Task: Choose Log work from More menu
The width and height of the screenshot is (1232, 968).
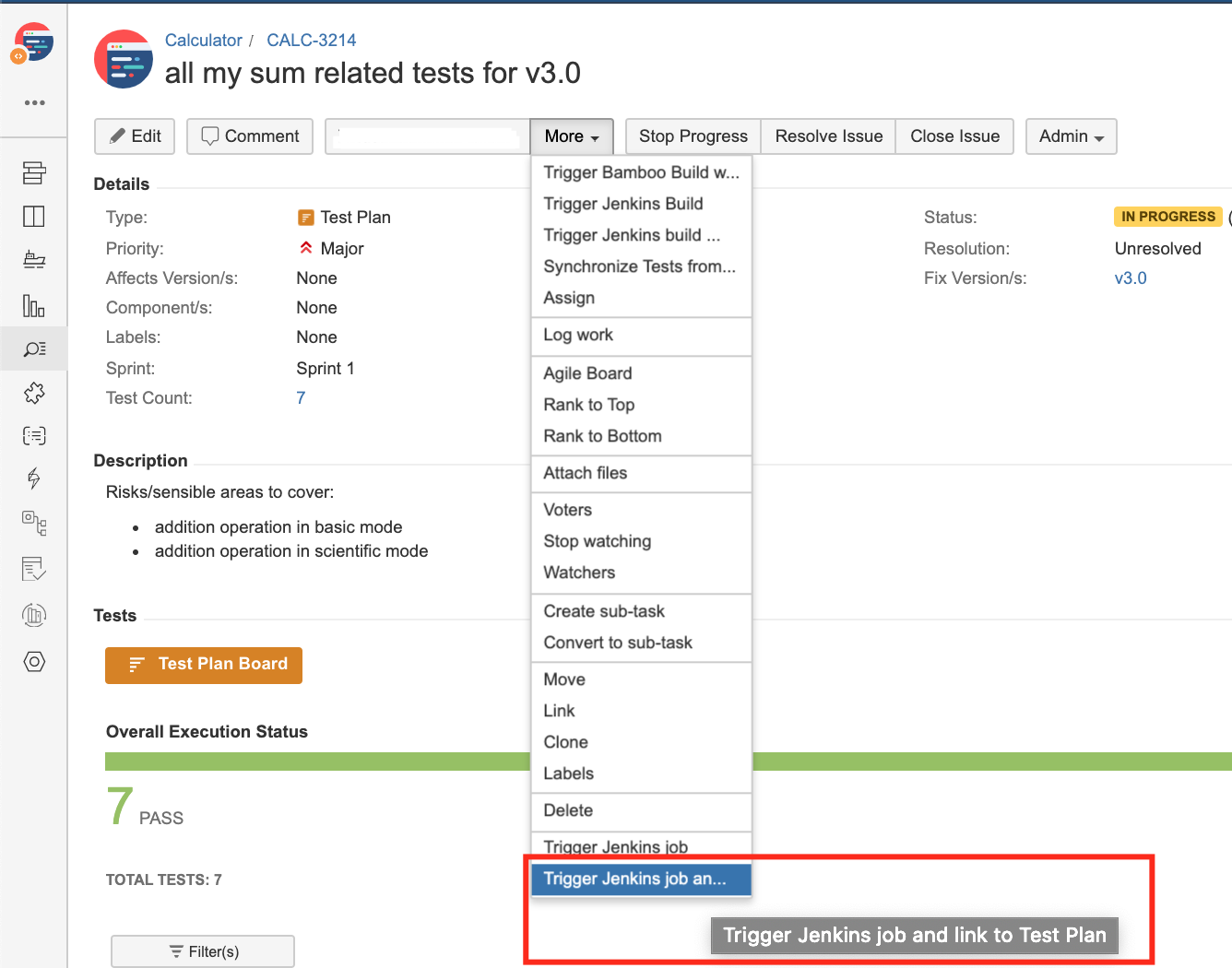Action: pos(642,335)
